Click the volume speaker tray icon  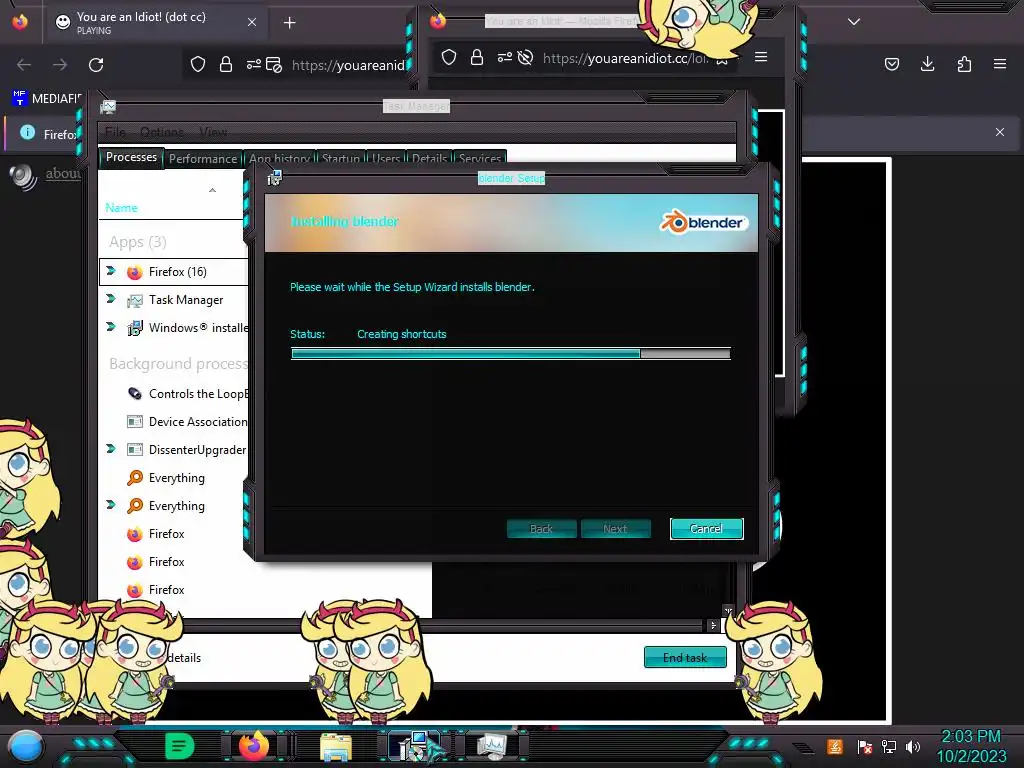tap(913, 746)
